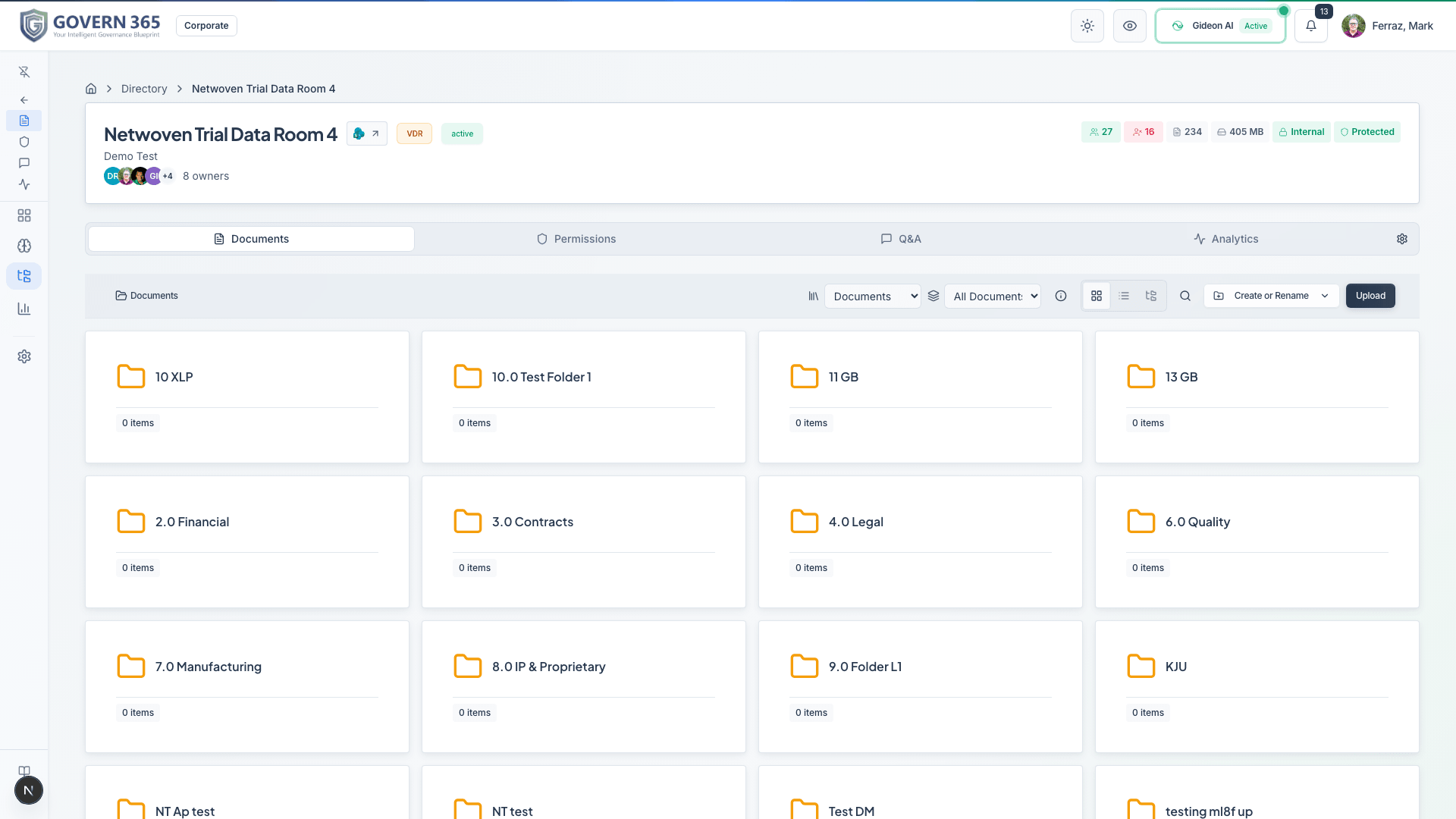Select the document icon in sidebar

coord(24,121)
